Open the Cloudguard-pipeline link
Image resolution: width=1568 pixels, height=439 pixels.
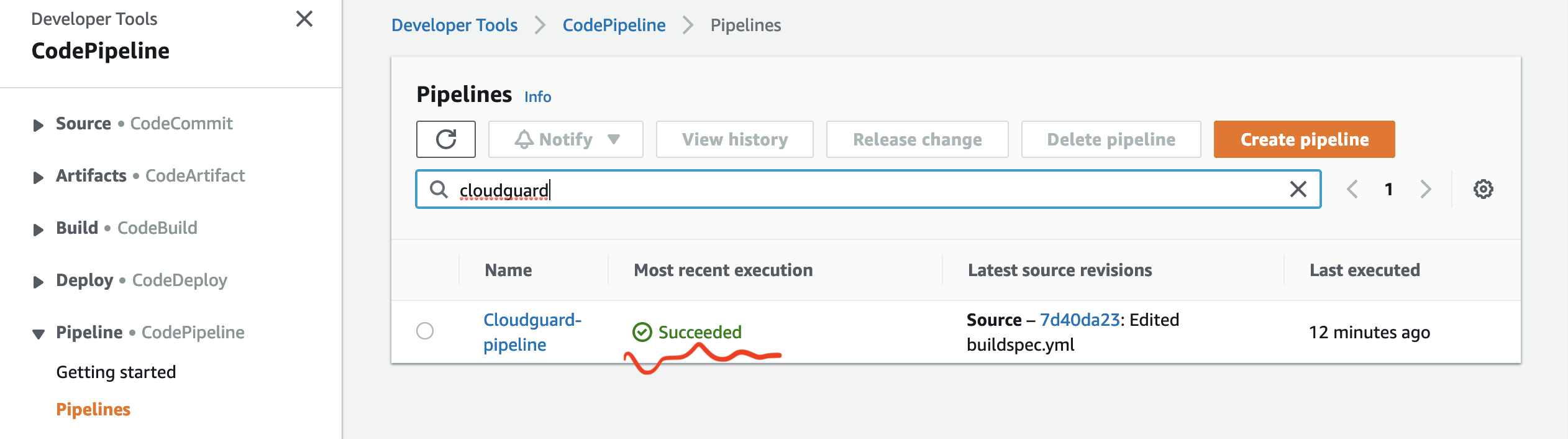[x=532, y=332]
